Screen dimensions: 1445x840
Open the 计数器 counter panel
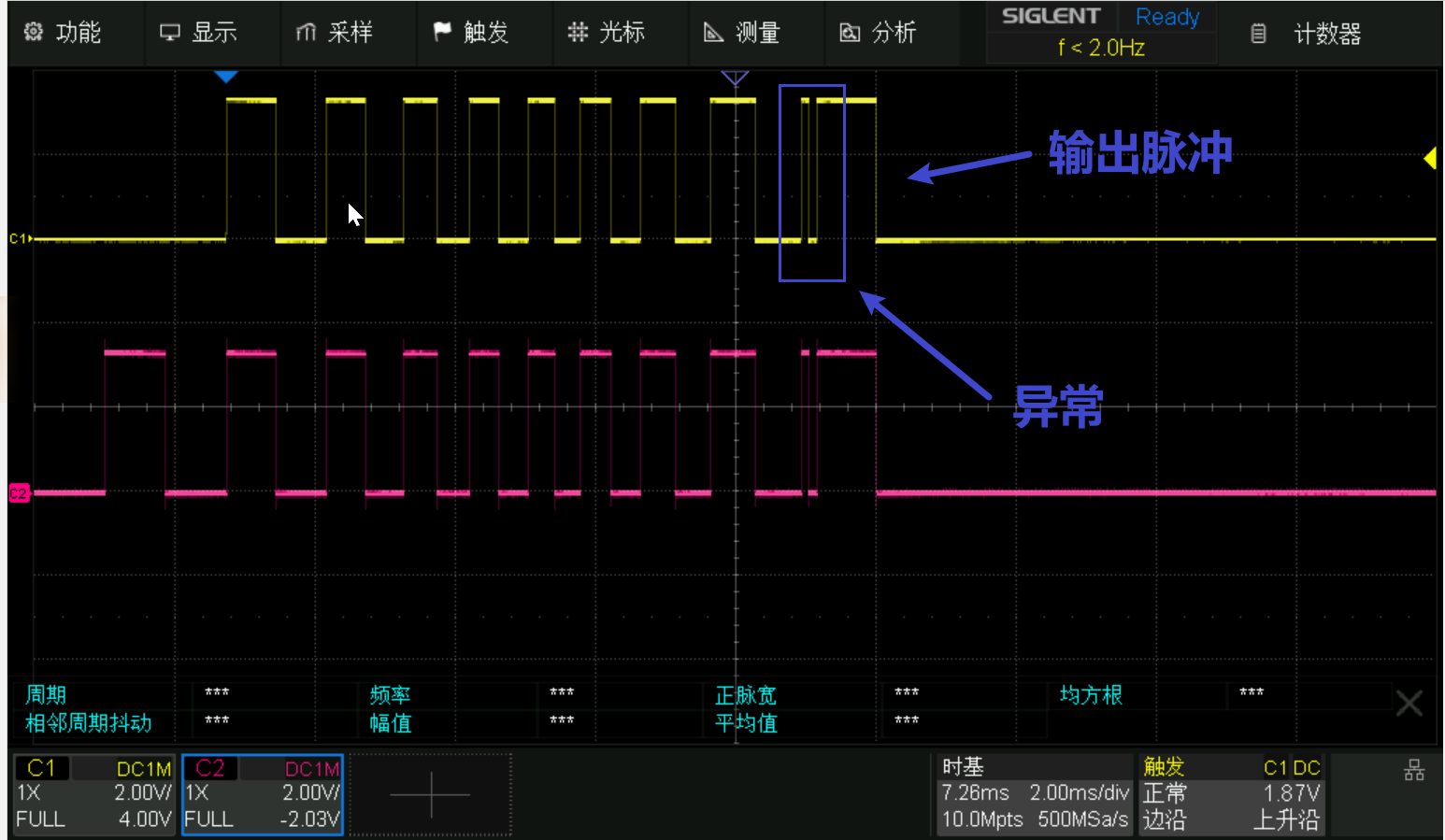pyautogui.click(x=1327, y=34)
